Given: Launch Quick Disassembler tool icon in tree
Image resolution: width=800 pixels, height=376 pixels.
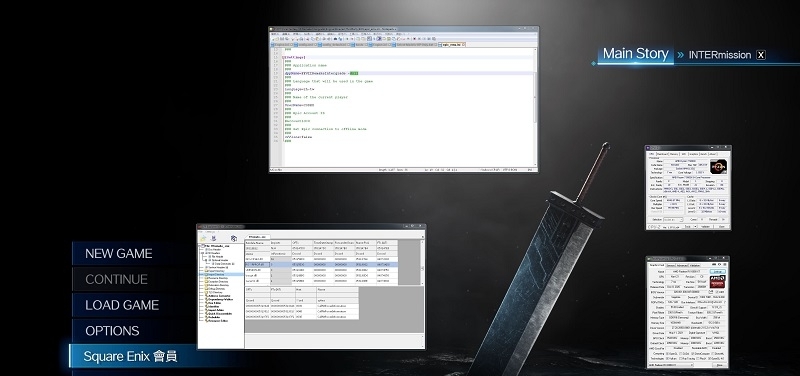Looking at the screenshot, I should pos(207,314).
